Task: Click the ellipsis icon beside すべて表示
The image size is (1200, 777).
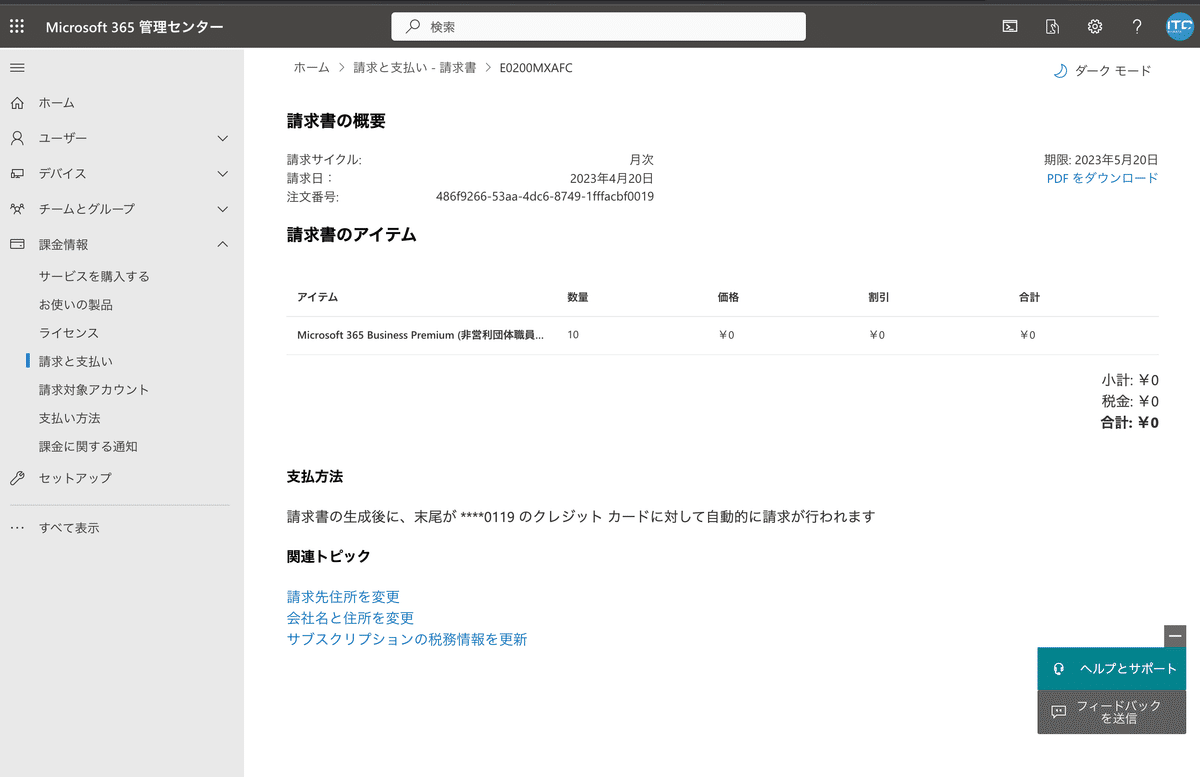Action: tap(17, 528)
